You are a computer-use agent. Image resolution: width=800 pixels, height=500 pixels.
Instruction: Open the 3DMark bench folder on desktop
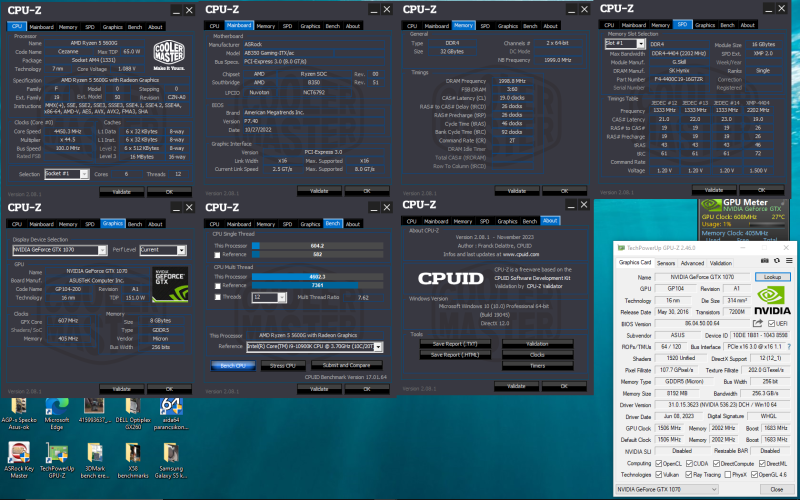pos(95,460)
